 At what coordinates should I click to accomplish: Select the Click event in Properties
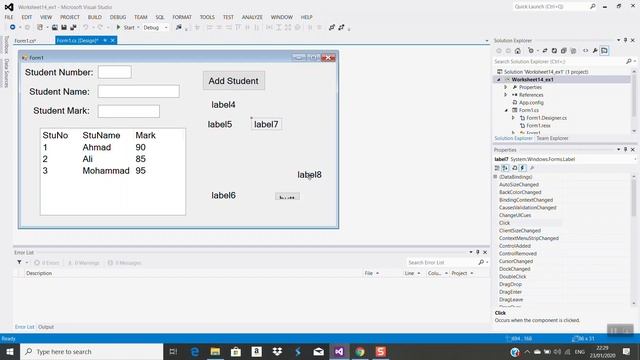pos(504,223)
